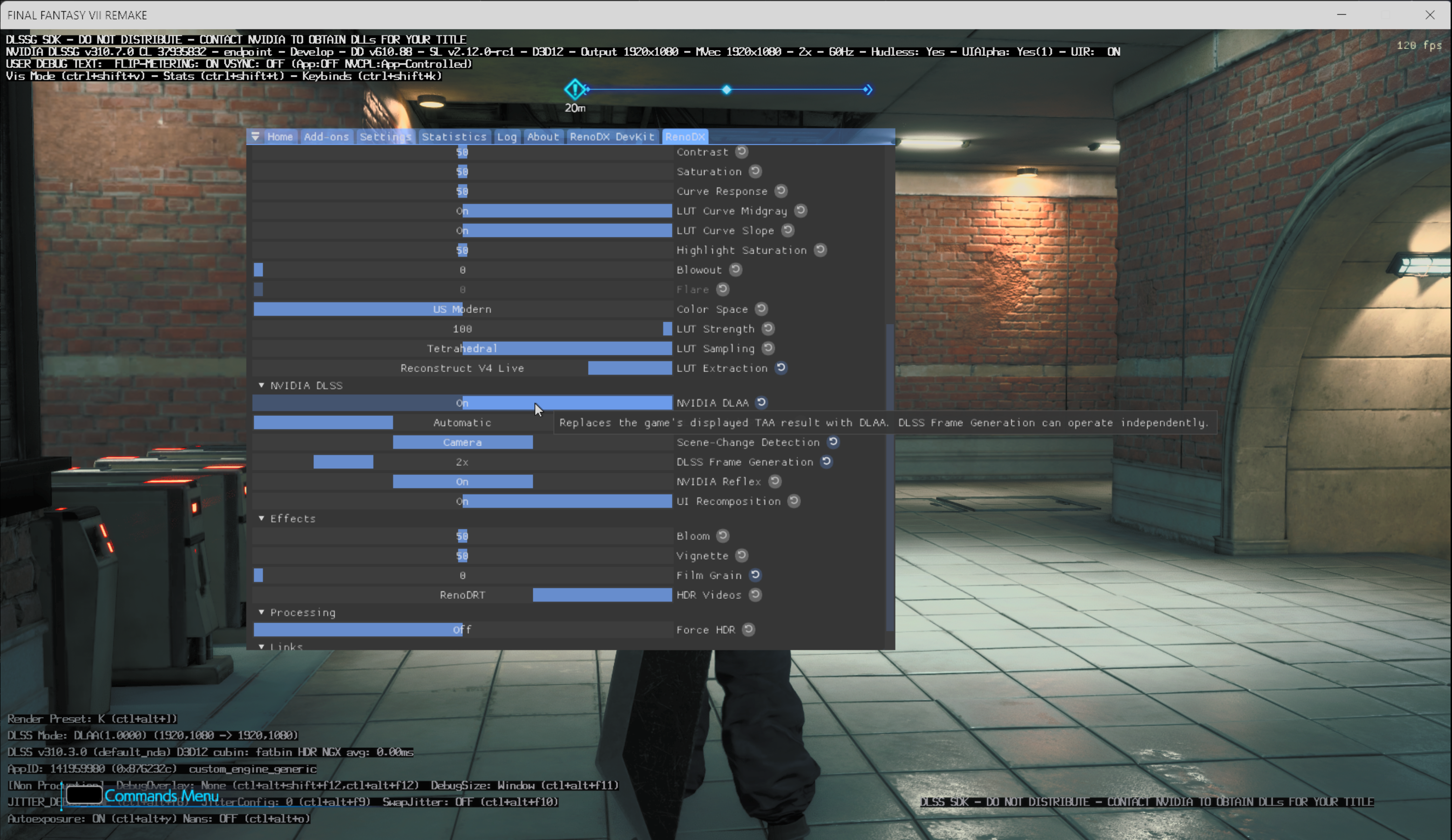Click the Force HDR reset icon
Screen dimensions: 1452x840
pos(748,629)
